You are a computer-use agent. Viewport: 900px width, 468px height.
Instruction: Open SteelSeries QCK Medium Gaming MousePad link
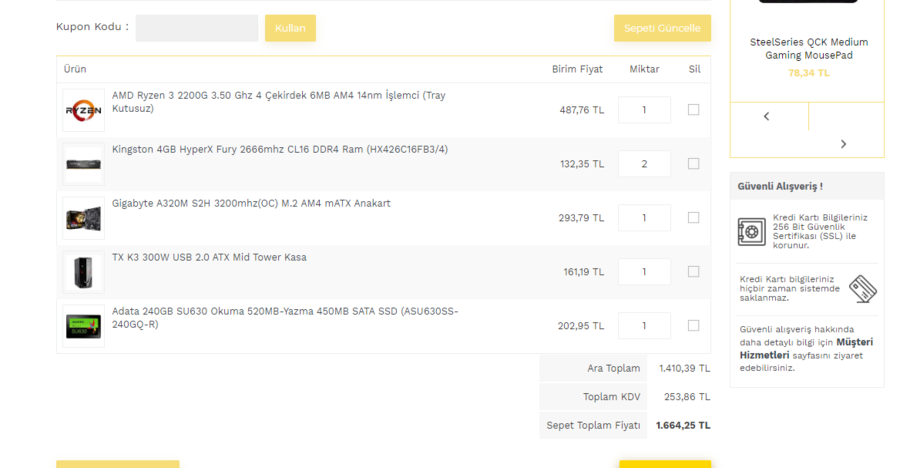coord(809,49)
